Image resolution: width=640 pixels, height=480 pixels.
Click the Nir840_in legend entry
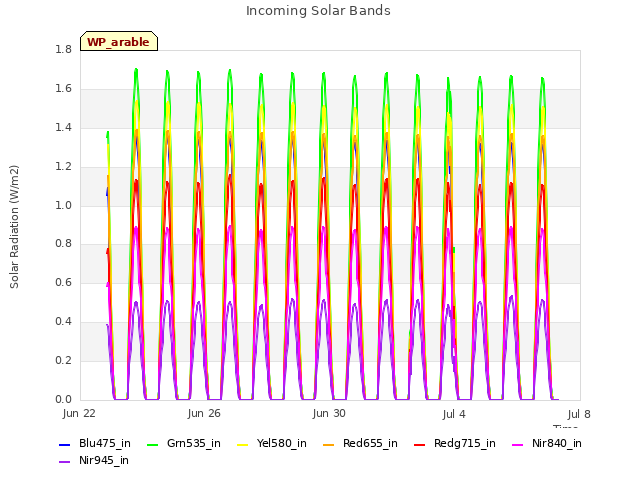[547, 444]
